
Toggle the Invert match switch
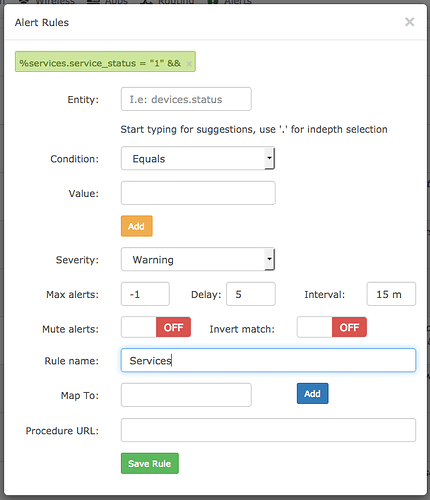click(332, 327)
